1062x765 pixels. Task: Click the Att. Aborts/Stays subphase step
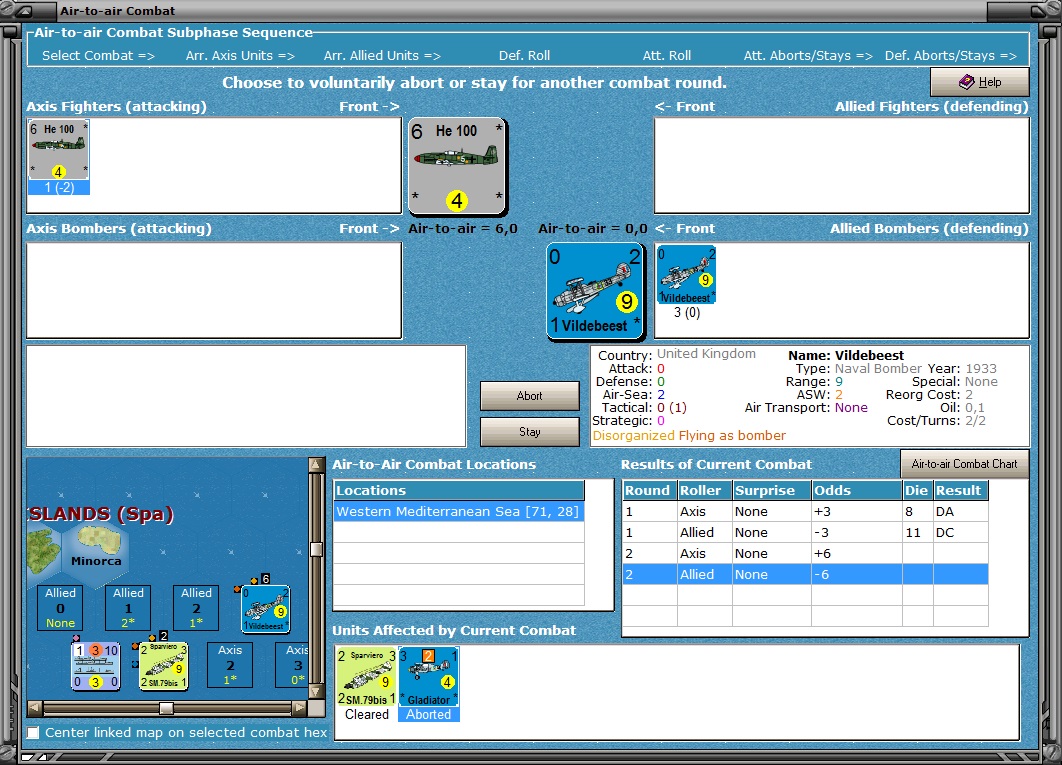(x=808, y=56)
